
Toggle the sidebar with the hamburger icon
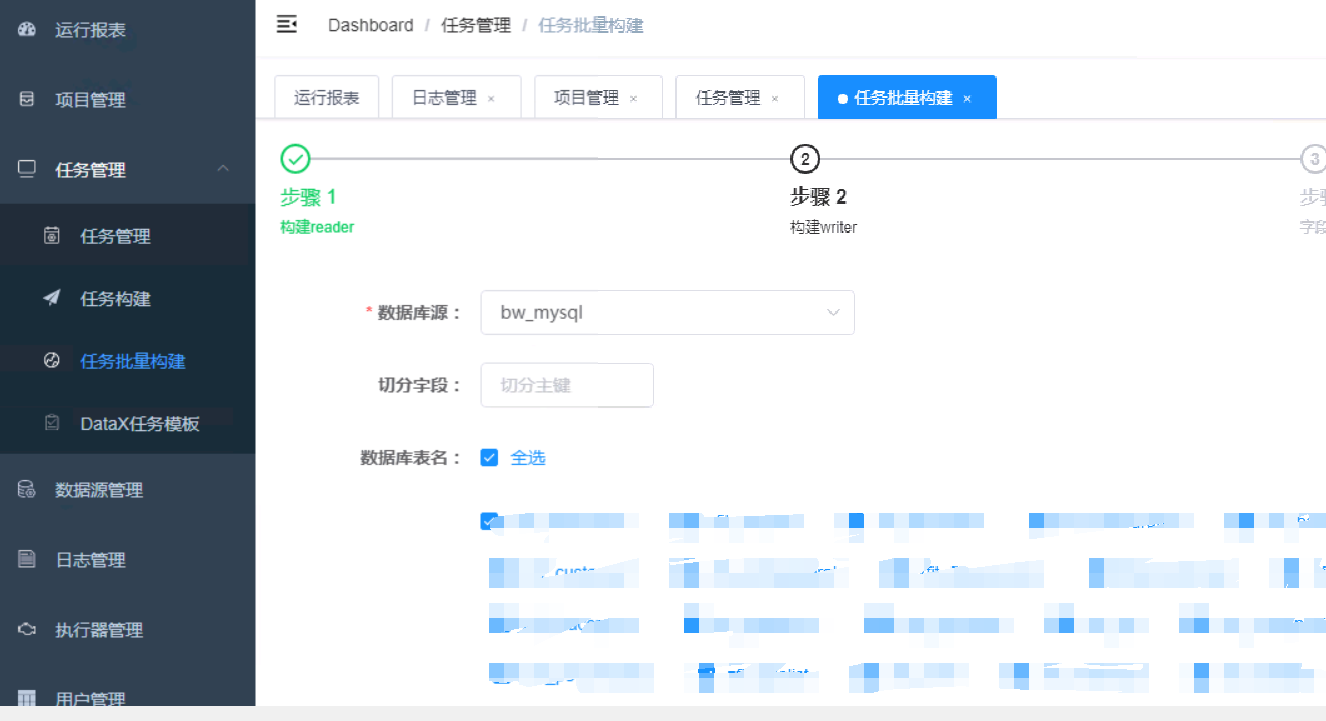[x=287, y=25]
